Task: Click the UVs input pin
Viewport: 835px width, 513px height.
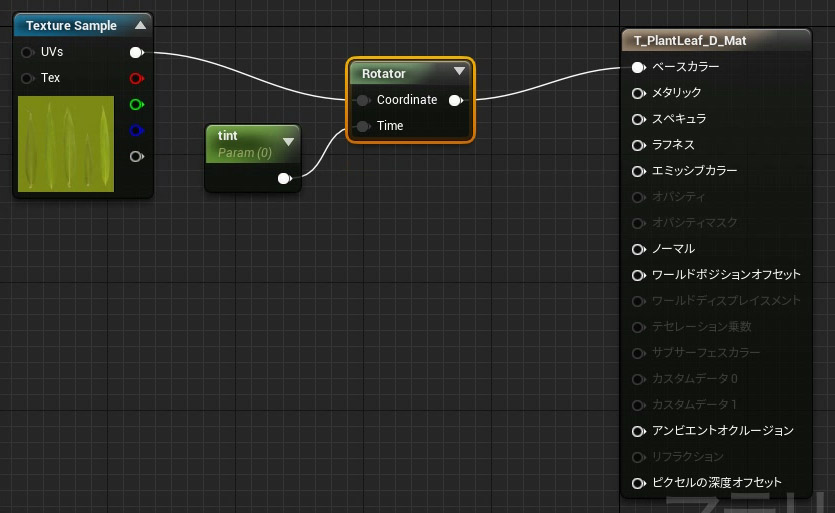Action: [x=27, y=52]
